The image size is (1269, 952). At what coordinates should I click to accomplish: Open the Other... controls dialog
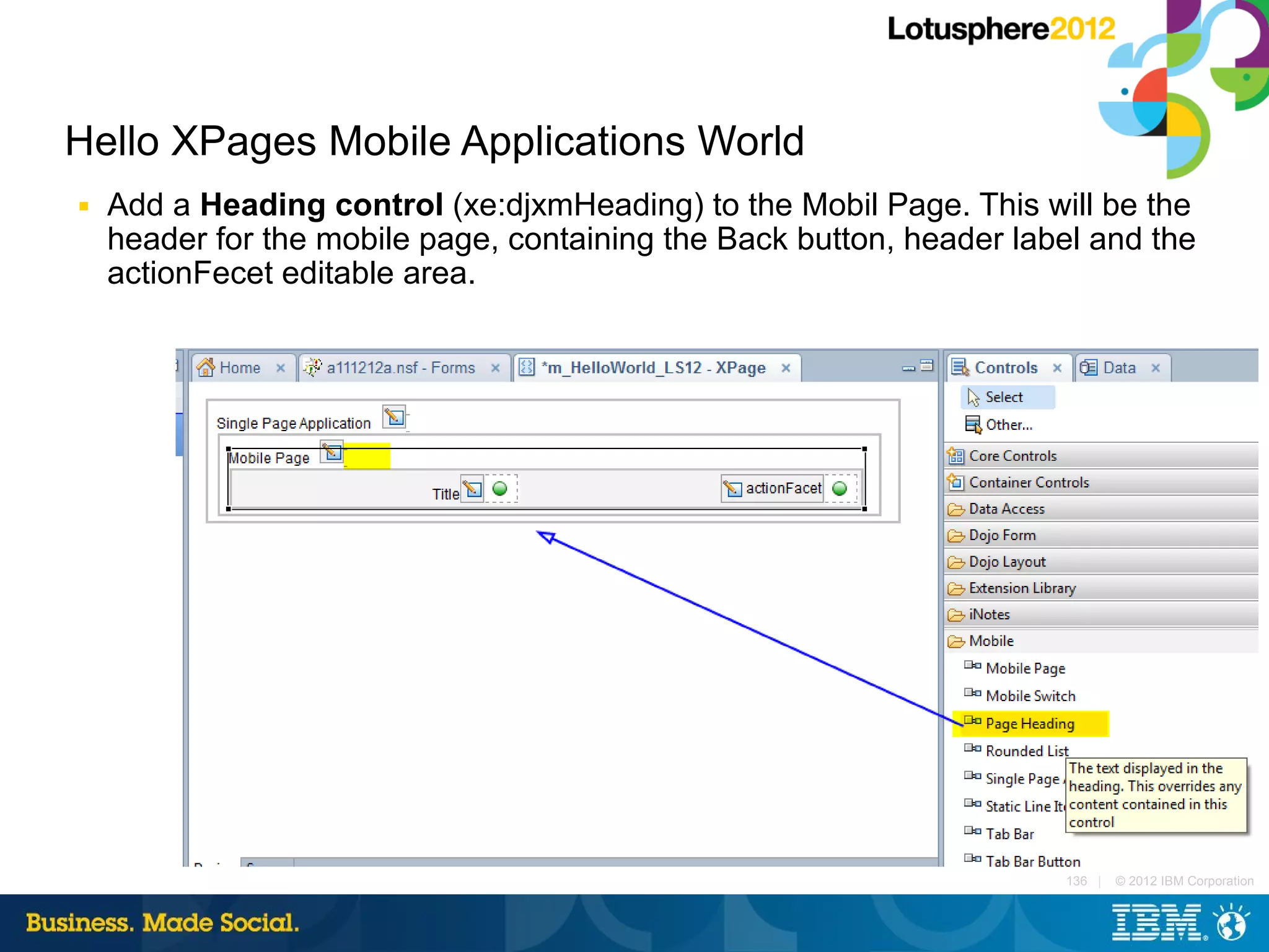pos(999,425)
